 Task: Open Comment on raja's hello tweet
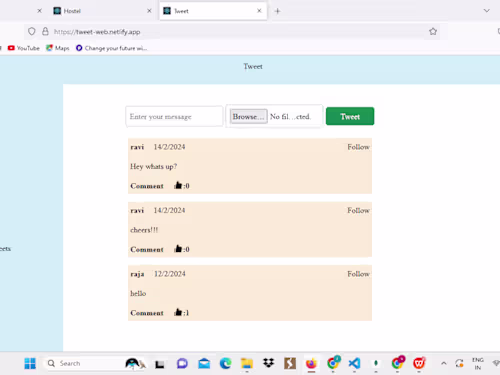pyautogui.click(x=147, y=313)
